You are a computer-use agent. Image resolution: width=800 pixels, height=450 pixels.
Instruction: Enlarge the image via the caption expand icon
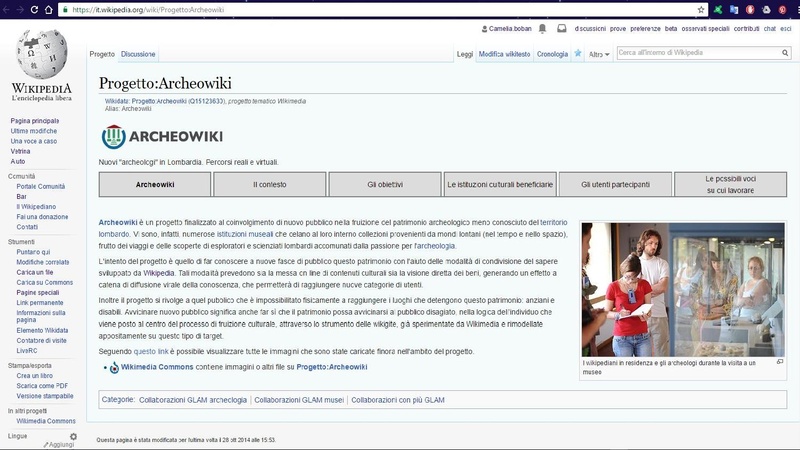tap(780, 362)
